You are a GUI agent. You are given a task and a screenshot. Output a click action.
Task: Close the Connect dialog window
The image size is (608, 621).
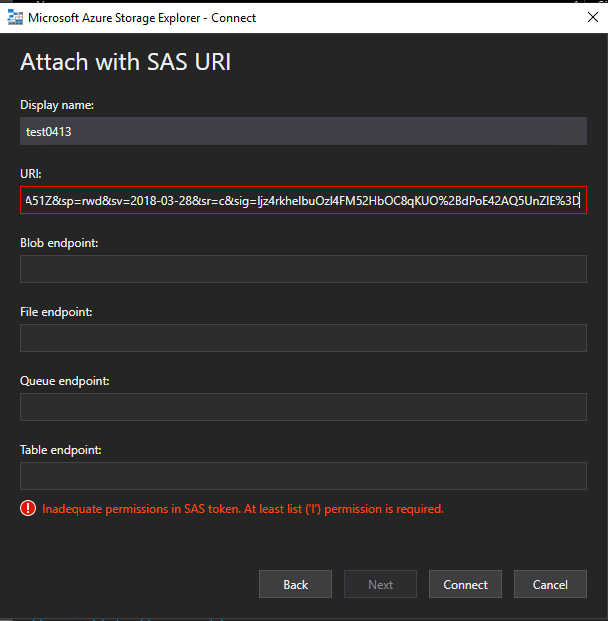click(x=593, y=17)
